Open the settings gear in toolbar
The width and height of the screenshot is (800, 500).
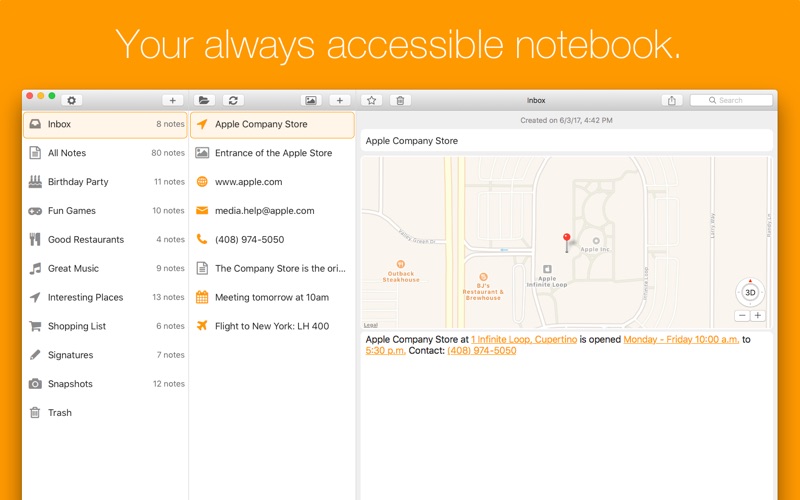click(x=71, y=100)
